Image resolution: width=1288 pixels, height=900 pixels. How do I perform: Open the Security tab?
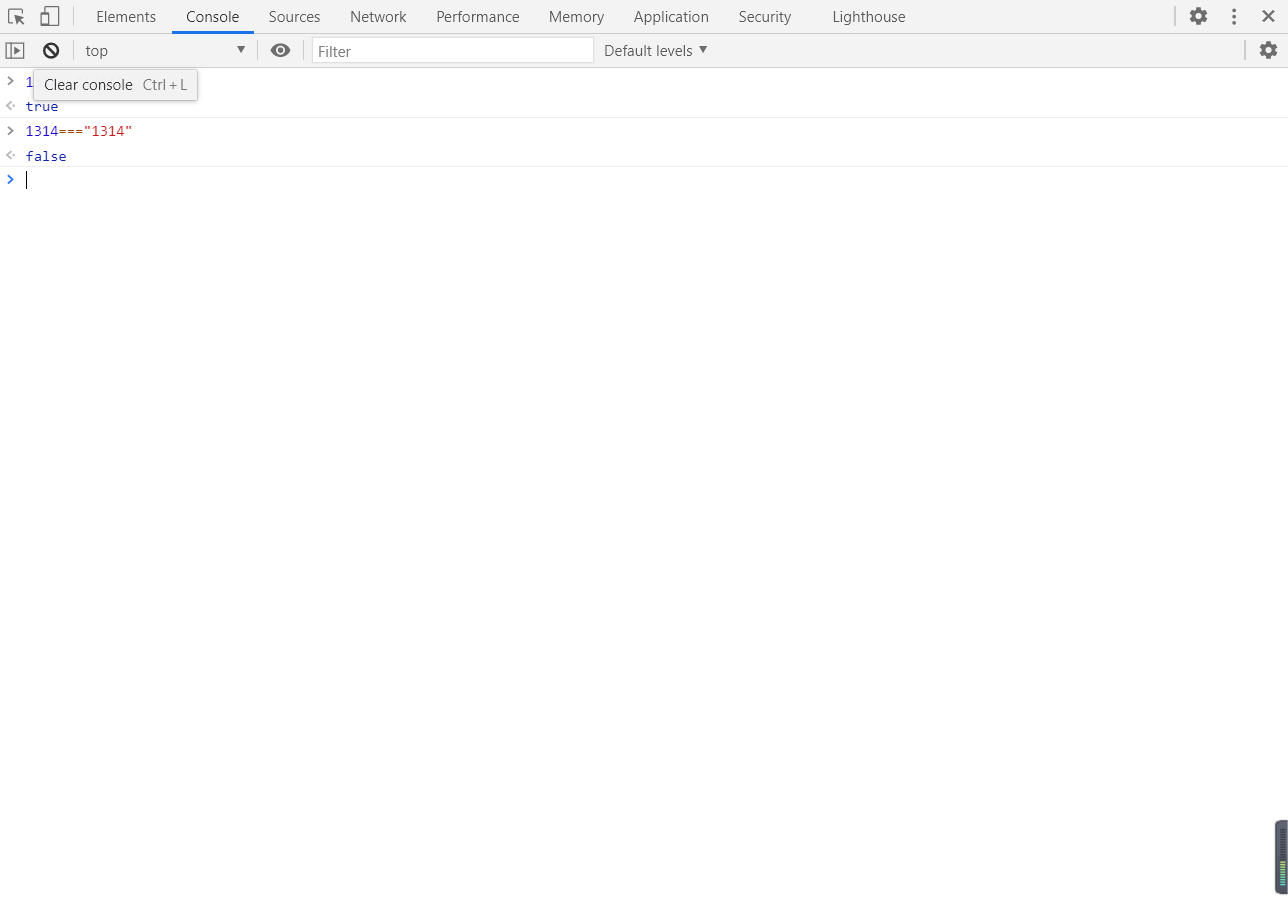pyautogui.click(x=765, y=17)
